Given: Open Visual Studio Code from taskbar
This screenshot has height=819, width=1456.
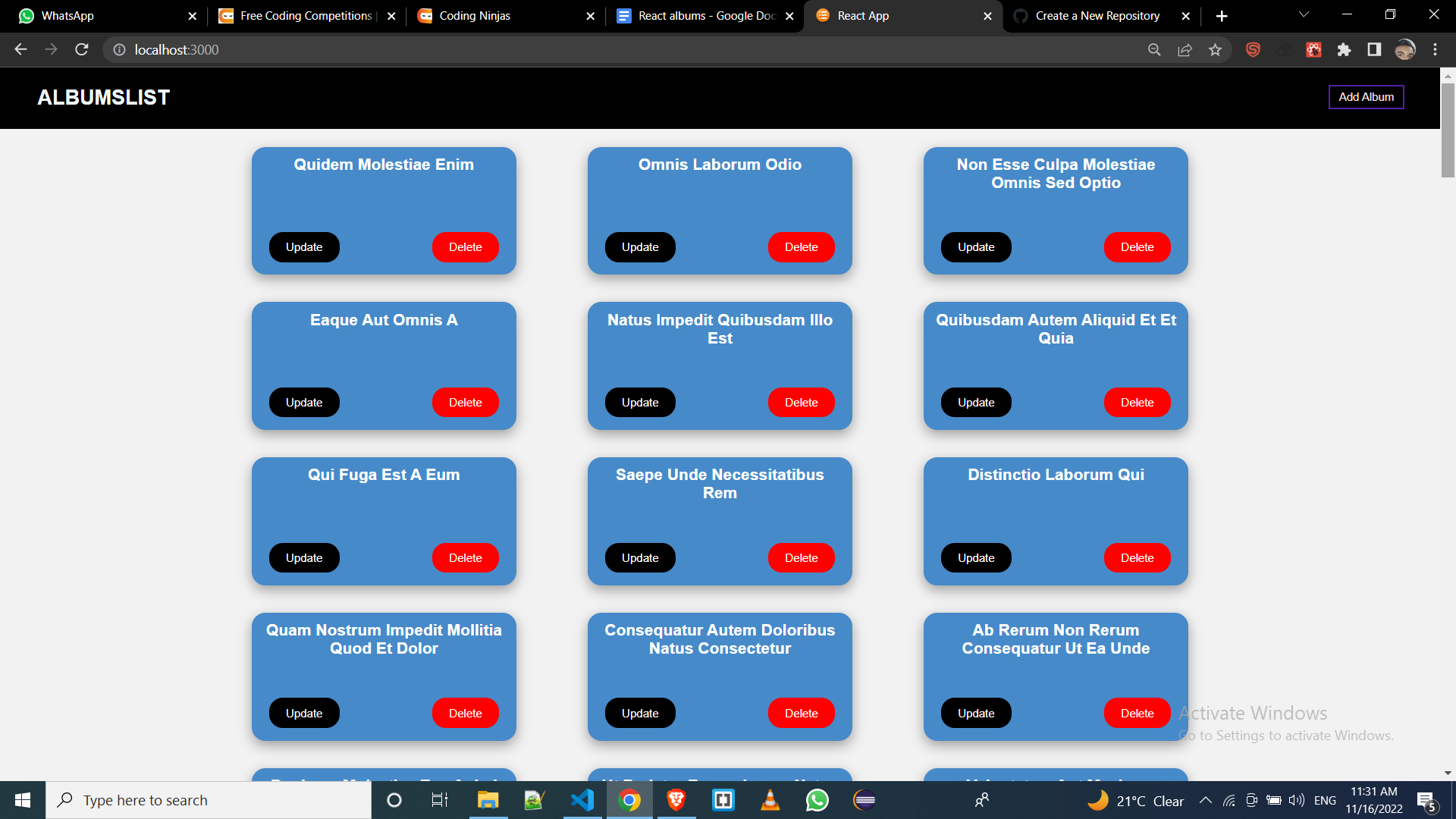Looking at the screenshot, I should point(582,800).
